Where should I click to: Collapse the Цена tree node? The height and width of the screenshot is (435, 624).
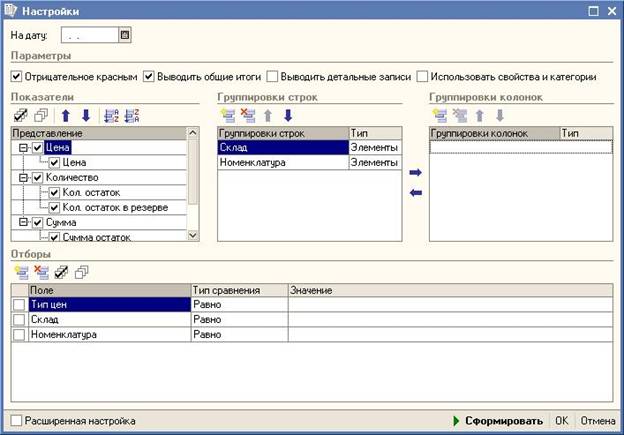pyautogui.click(x=22, y=148)
